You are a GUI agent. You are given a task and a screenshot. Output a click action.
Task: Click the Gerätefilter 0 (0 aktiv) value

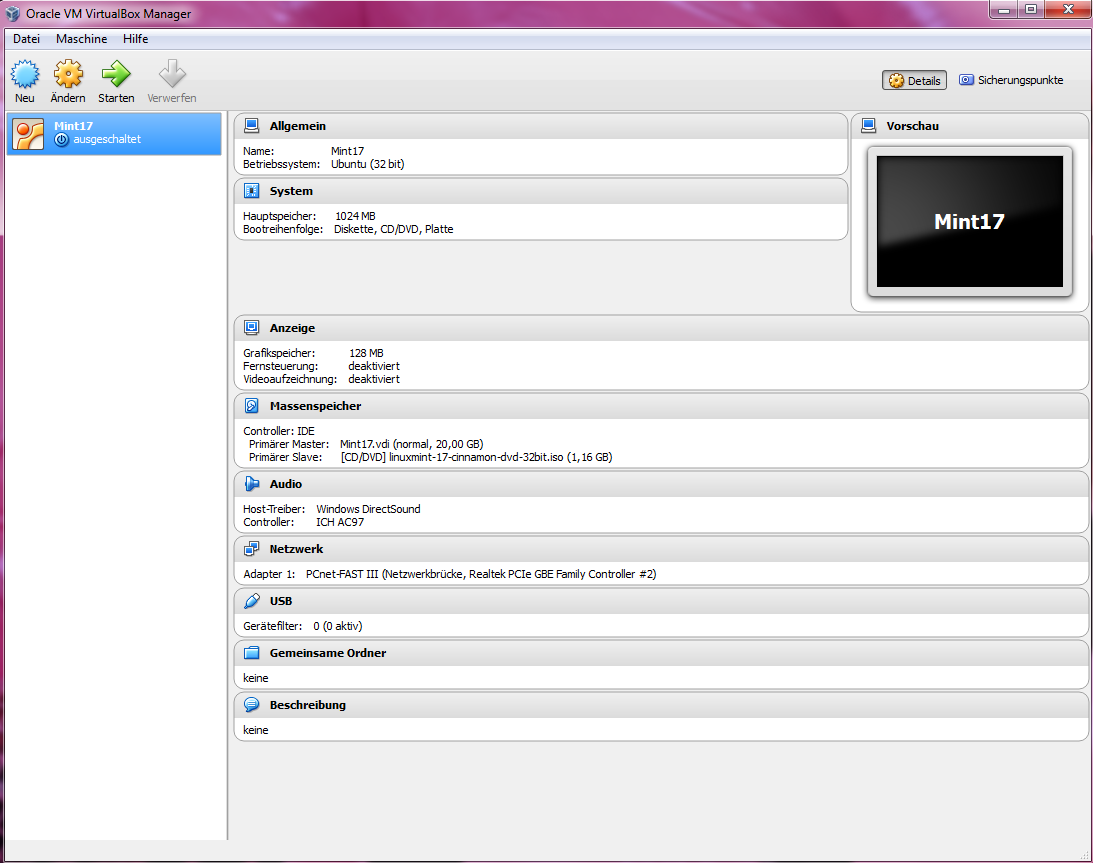(337, 626)
